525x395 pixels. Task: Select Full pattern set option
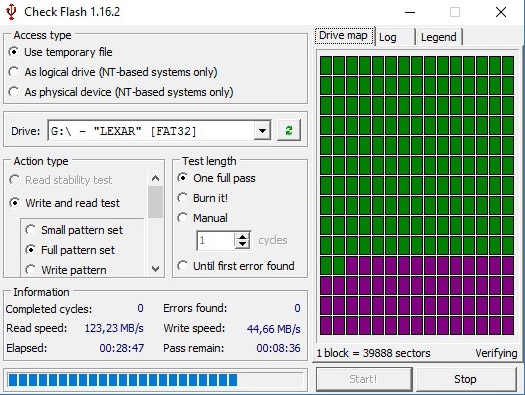tap(70, 250)
